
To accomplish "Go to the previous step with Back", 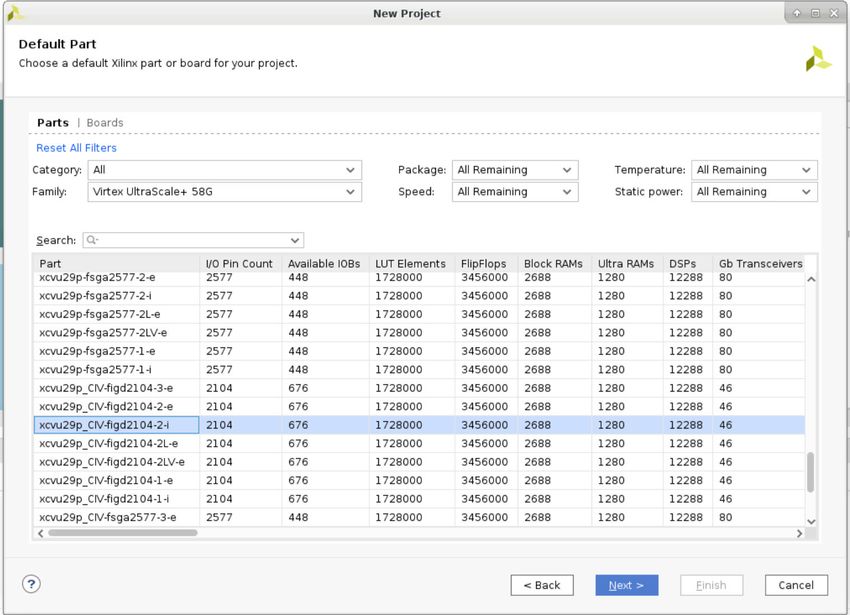I will pyautogui.click(x=542, y=585).
